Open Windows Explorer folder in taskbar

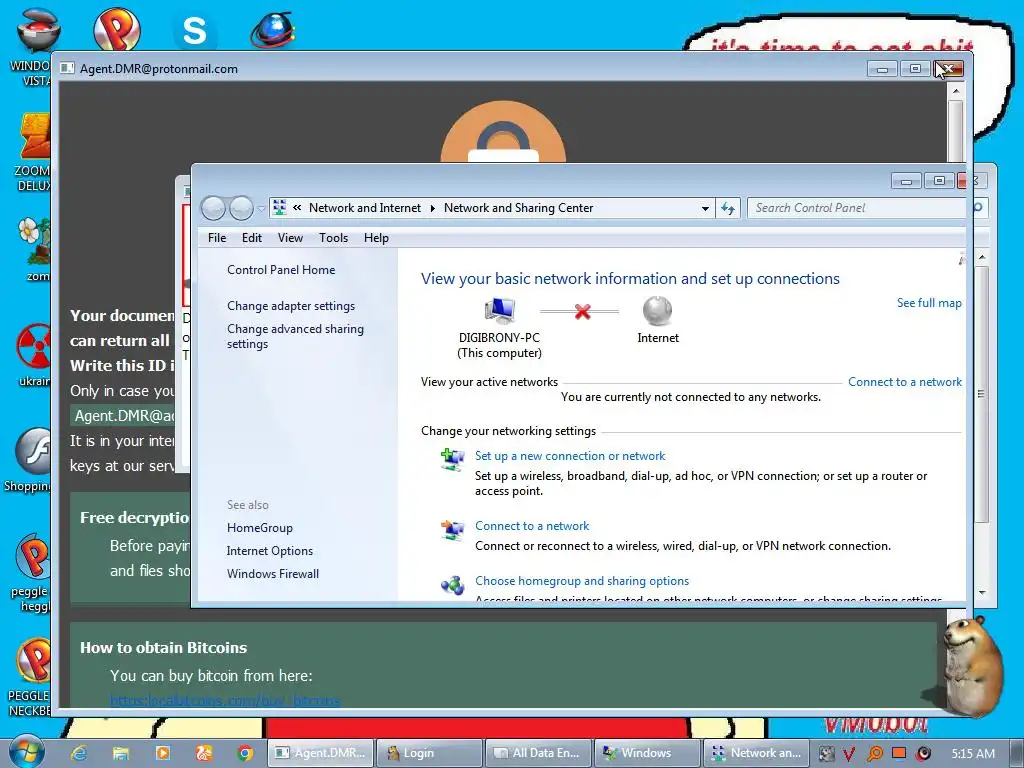(x=121, y=753)
